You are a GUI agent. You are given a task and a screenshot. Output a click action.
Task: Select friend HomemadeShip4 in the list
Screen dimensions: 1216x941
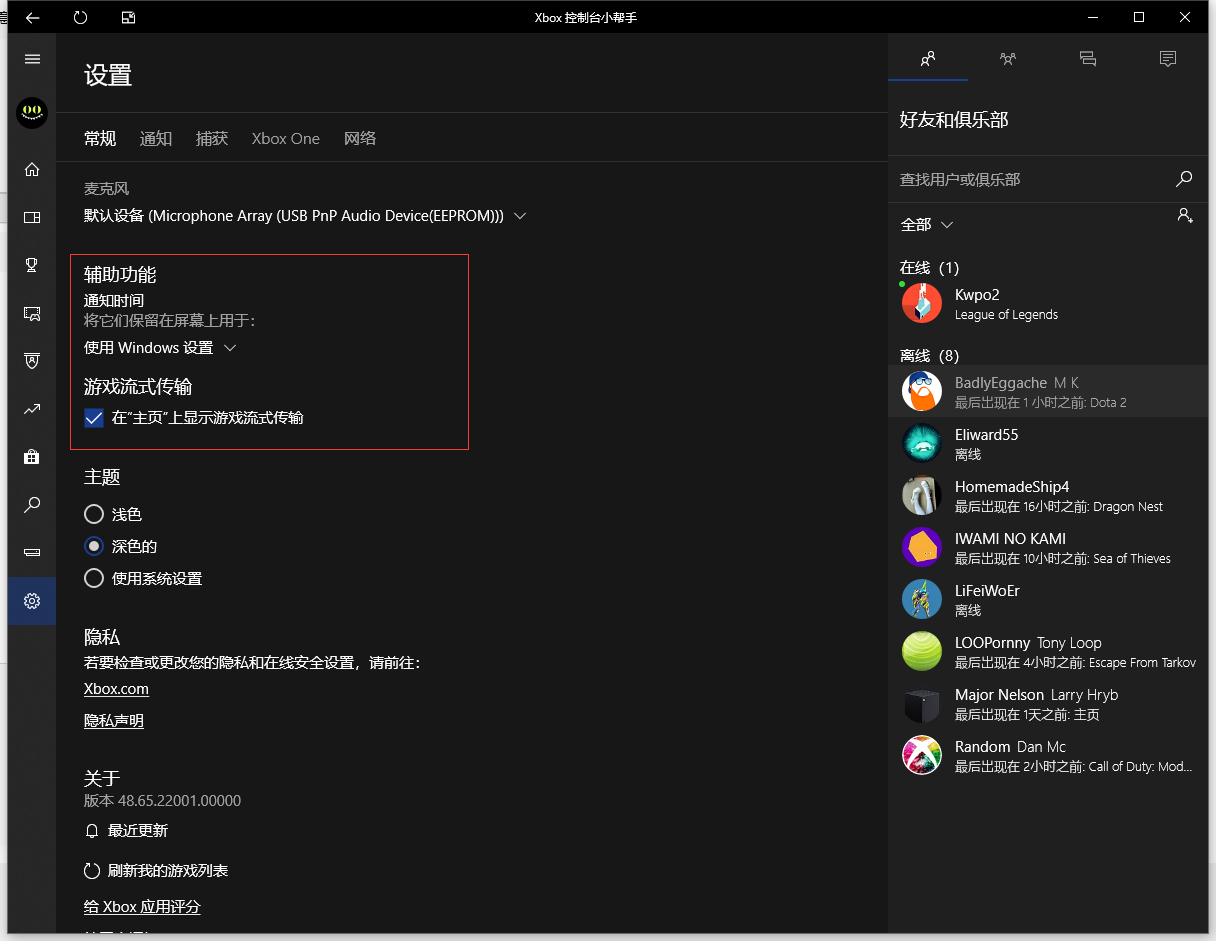pyautogui.click(x=1048, y=495)
